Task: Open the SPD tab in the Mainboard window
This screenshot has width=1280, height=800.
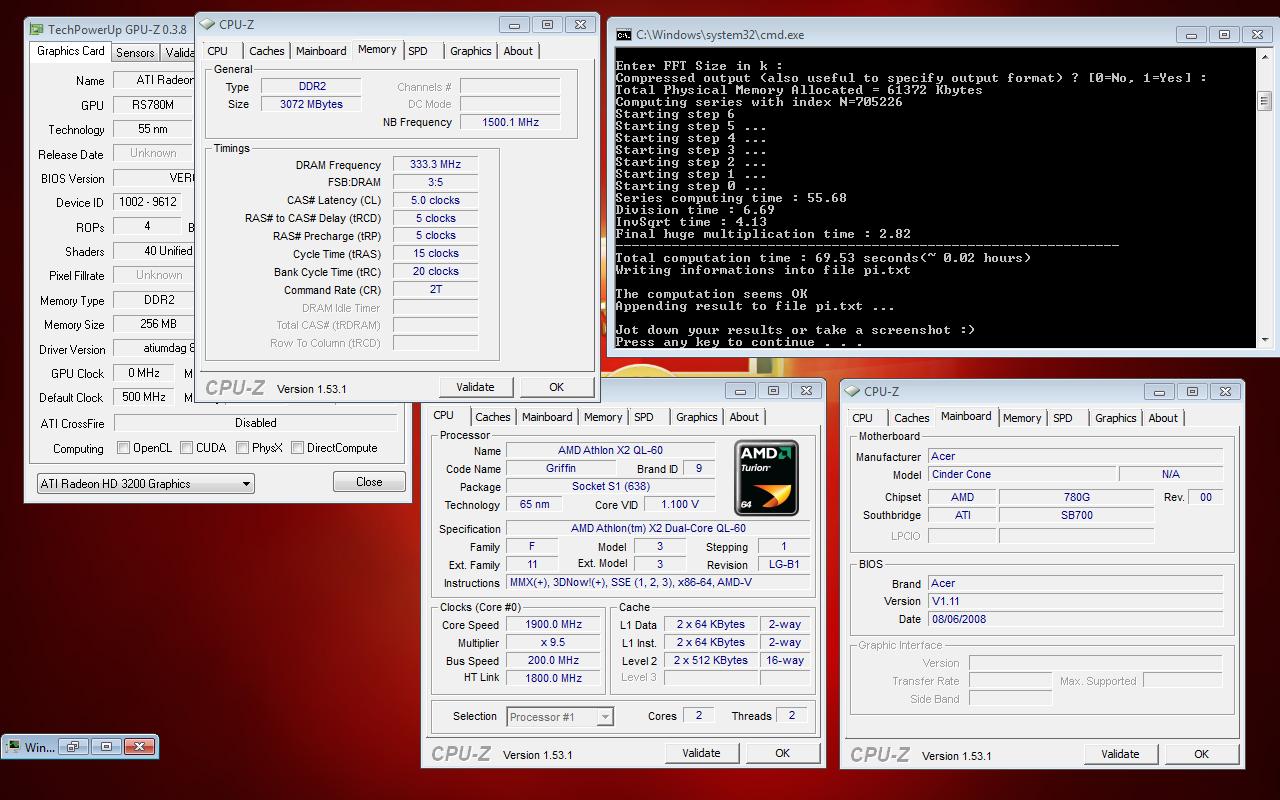Action: coord(1063,418)
